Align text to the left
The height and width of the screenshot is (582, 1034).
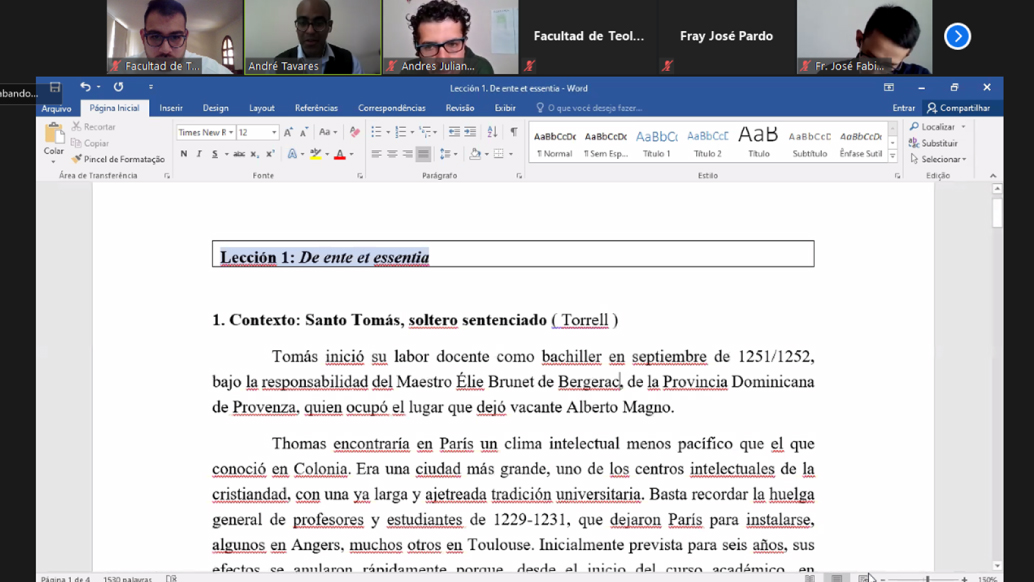(x=377, y=154)
